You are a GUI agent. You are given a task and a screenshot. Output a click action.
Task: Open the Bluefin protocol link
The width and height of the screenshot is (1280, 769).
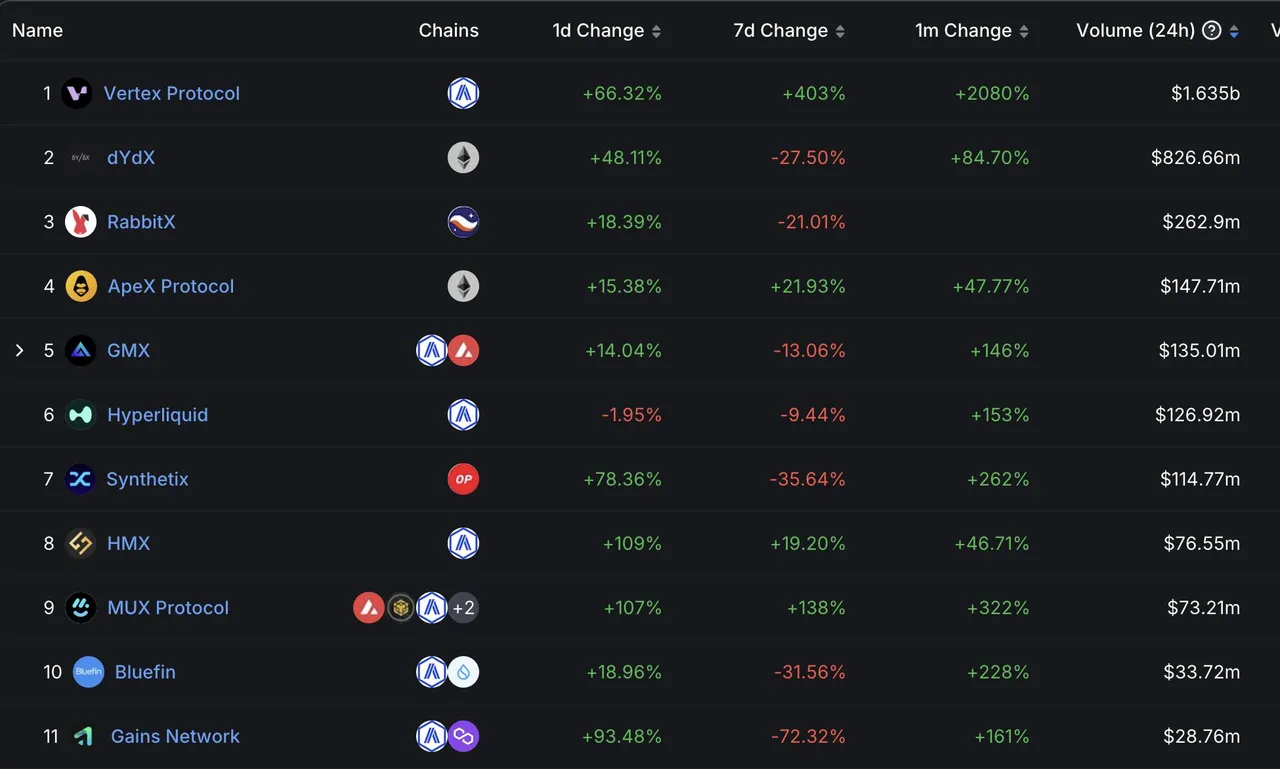(x=145, y=672)
